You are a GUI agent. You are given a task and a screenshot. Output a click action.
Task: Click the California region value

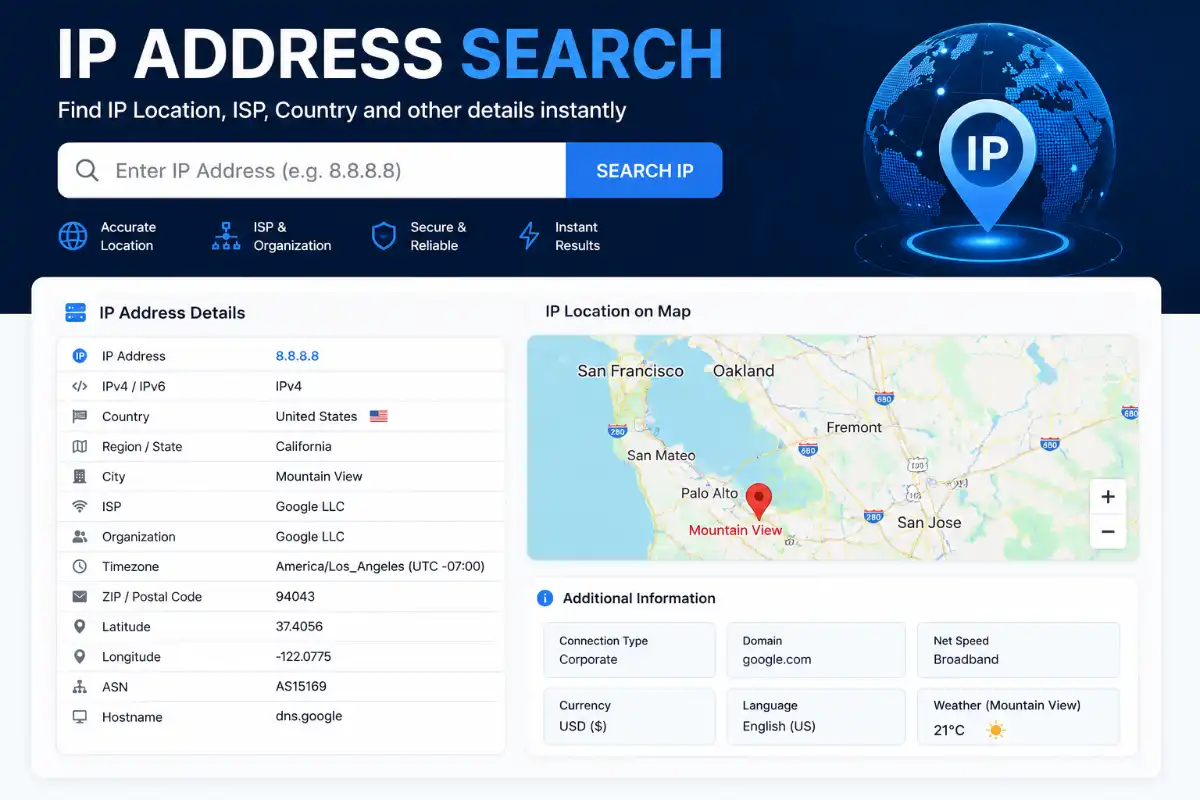click(304, 446)
